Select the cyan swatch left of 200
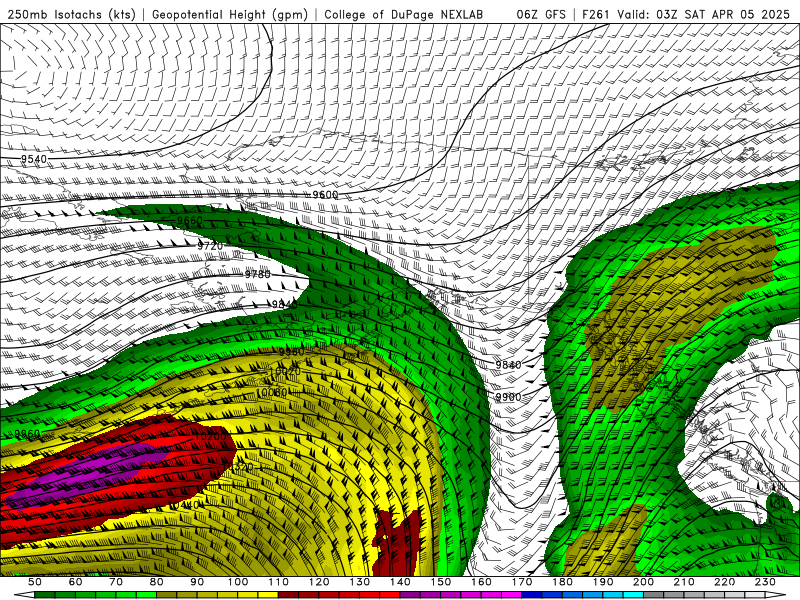This screenshot has height=600, width=800. coord(634,595)
